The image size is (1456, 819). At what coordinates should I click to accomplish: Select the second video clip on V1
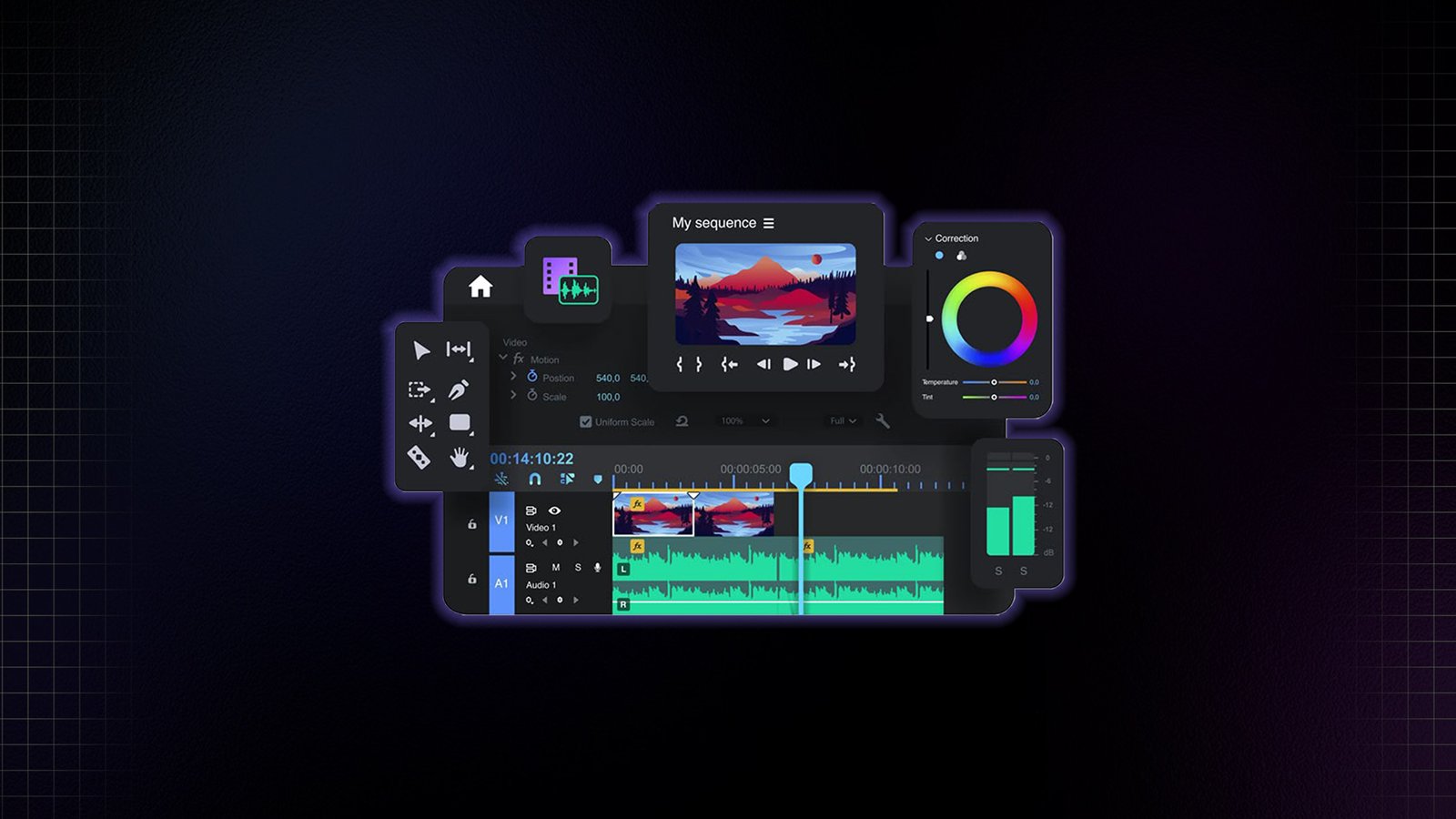pos(733,514)
